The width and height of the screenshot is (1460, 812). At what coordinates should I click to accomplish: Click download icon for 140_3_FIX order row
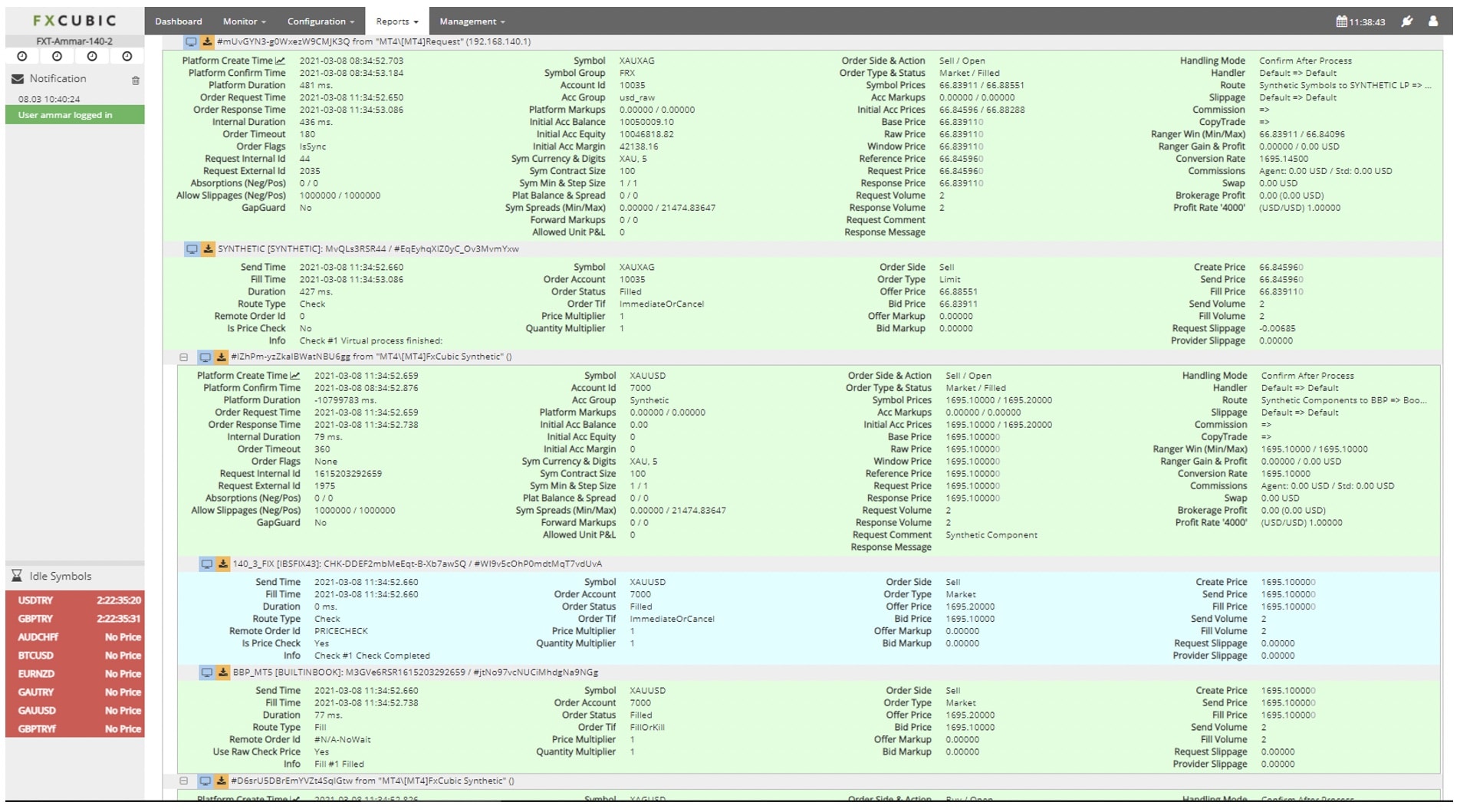[222, 564]
